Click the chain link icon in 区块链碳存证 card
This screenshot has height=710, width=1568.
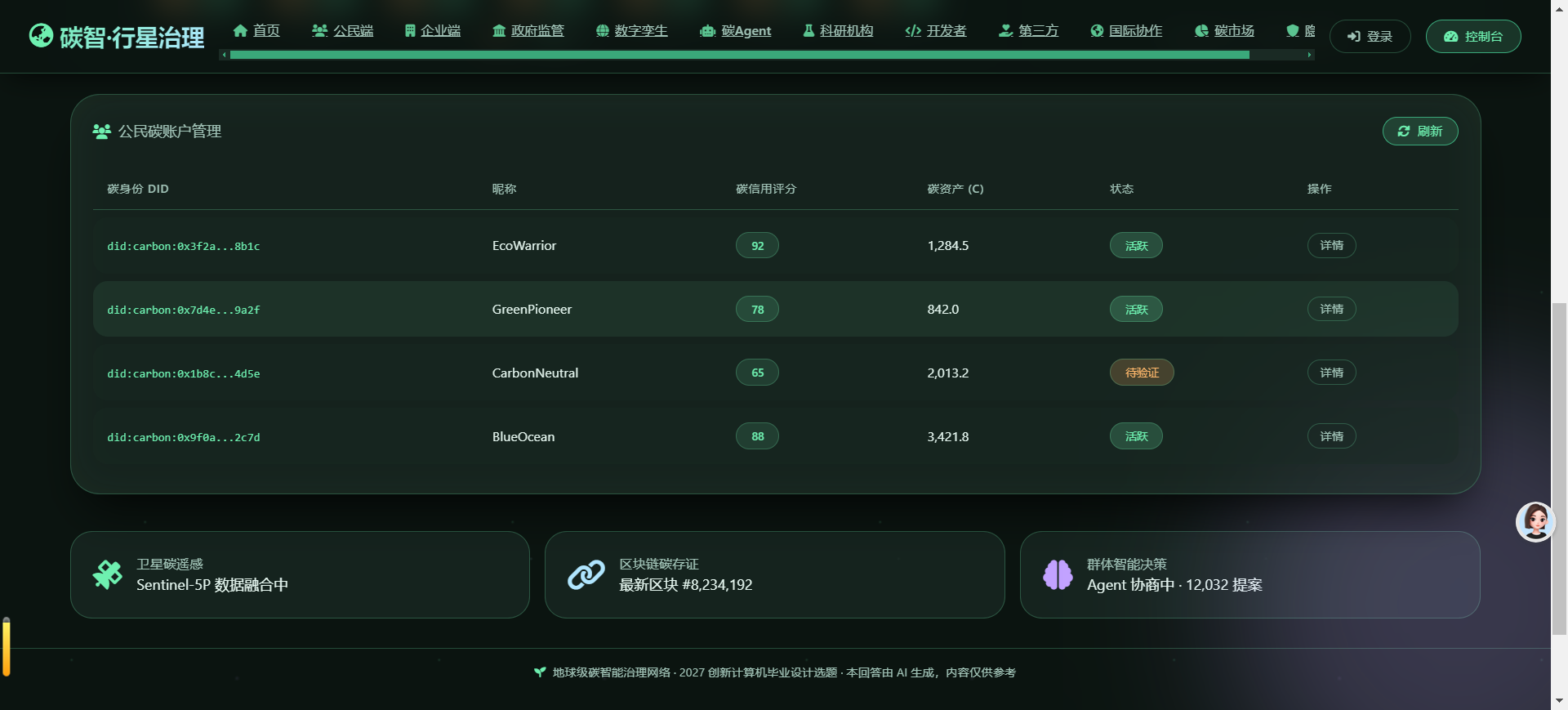(586, 574)
